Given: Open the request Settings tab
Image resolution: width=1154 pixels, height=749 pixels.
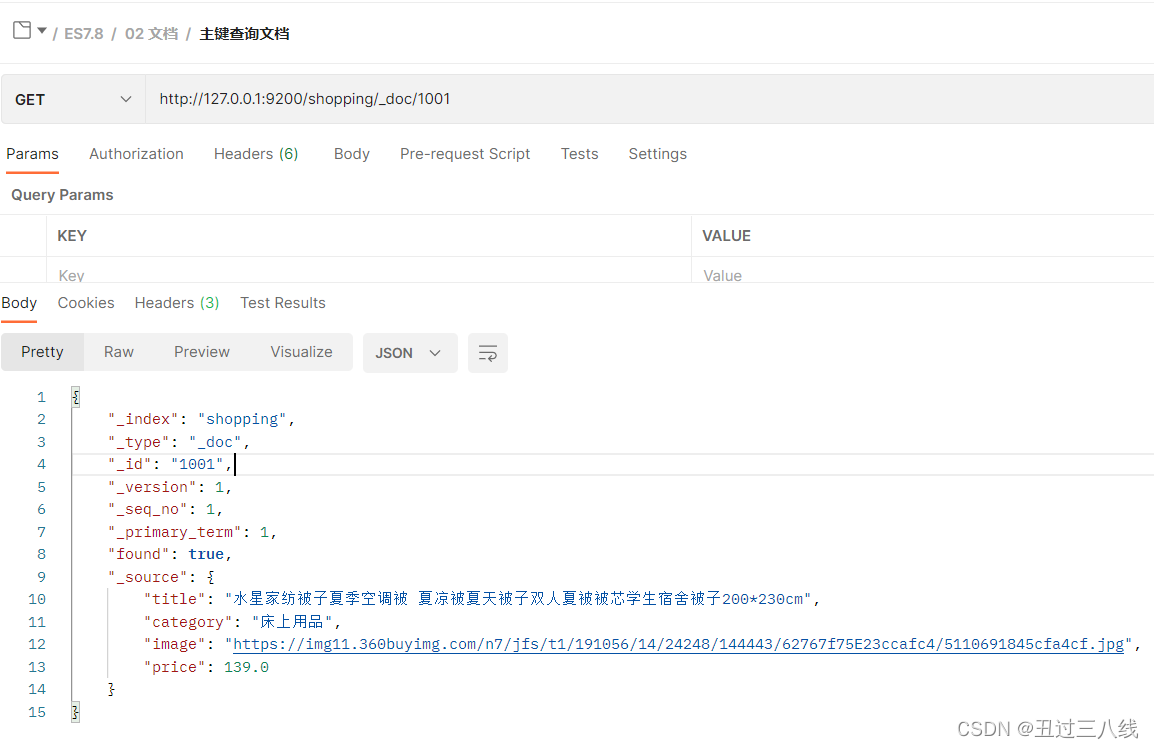Looking at the screenshot, I should (657, 154).
